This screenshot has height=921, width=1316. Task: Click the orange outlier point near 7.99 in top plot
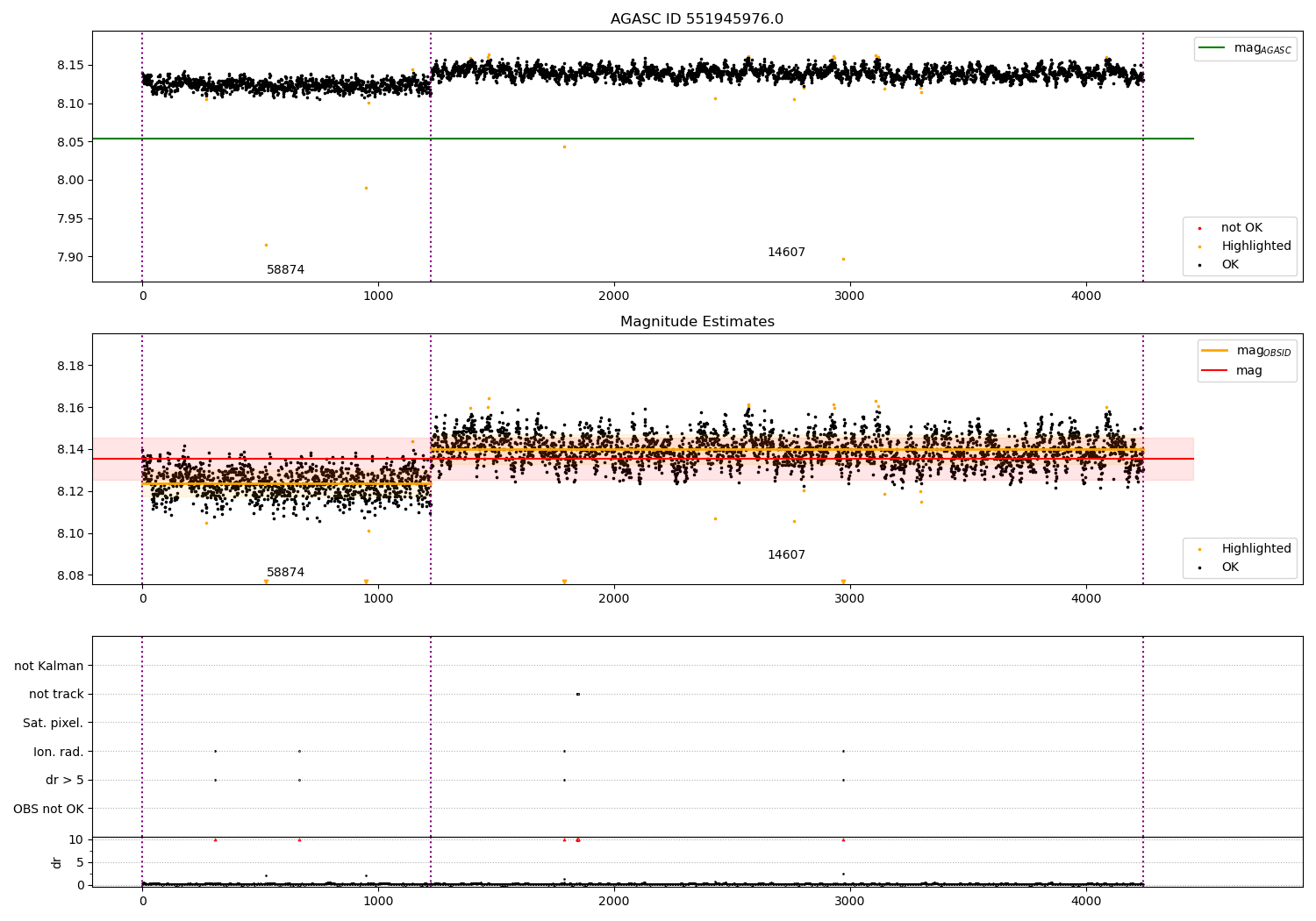pyautogui.click(x=366, y=188)
